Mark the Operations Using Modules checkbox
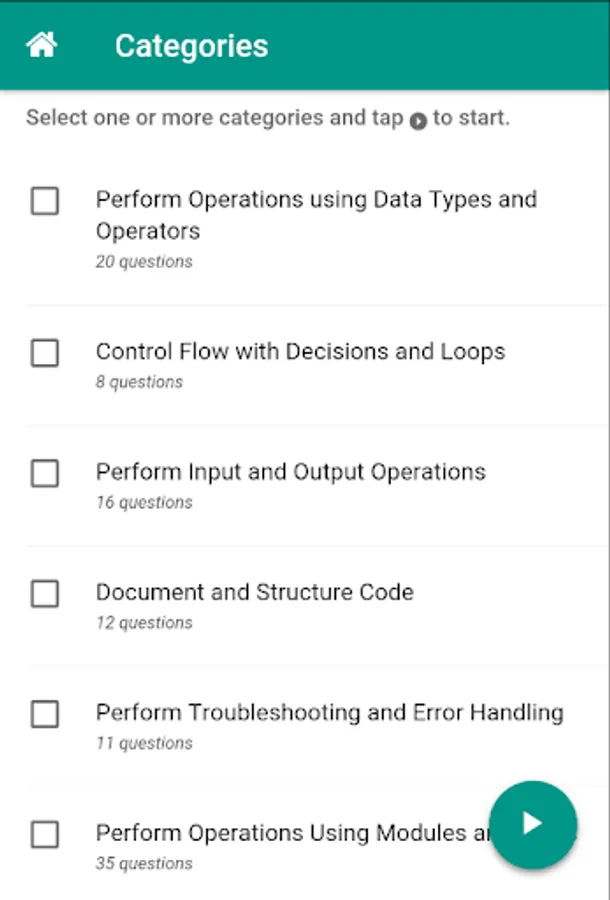Image resolution: width=610 pixels, height=900 pixels. tap(45, 834)
